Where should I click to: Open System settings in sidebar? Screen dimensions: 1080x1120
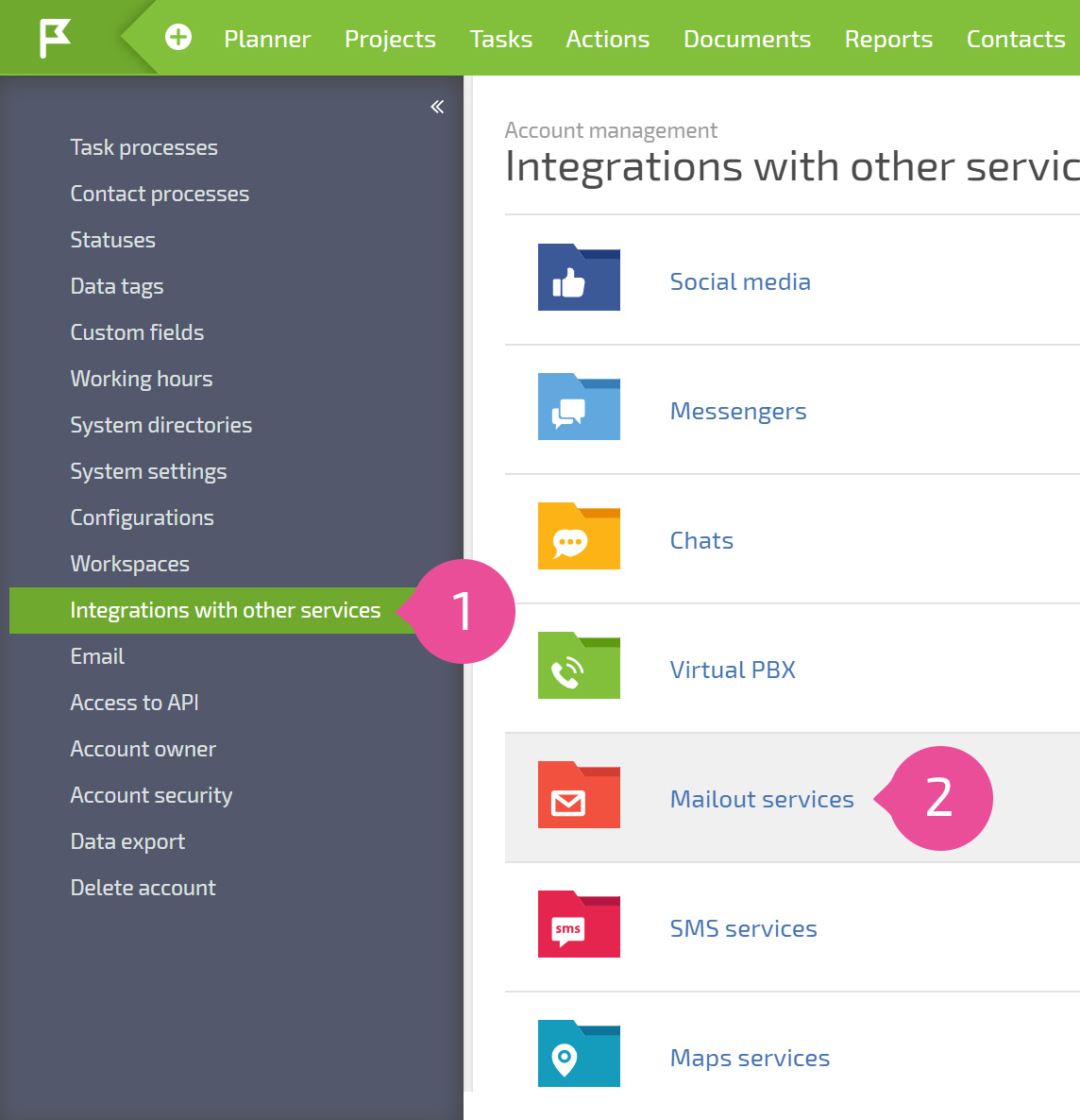148,471
